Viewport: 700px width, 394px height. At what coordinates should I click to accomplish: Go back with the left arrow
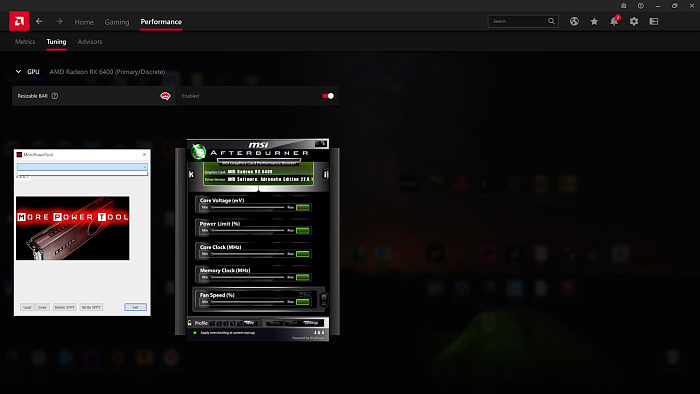39,21
